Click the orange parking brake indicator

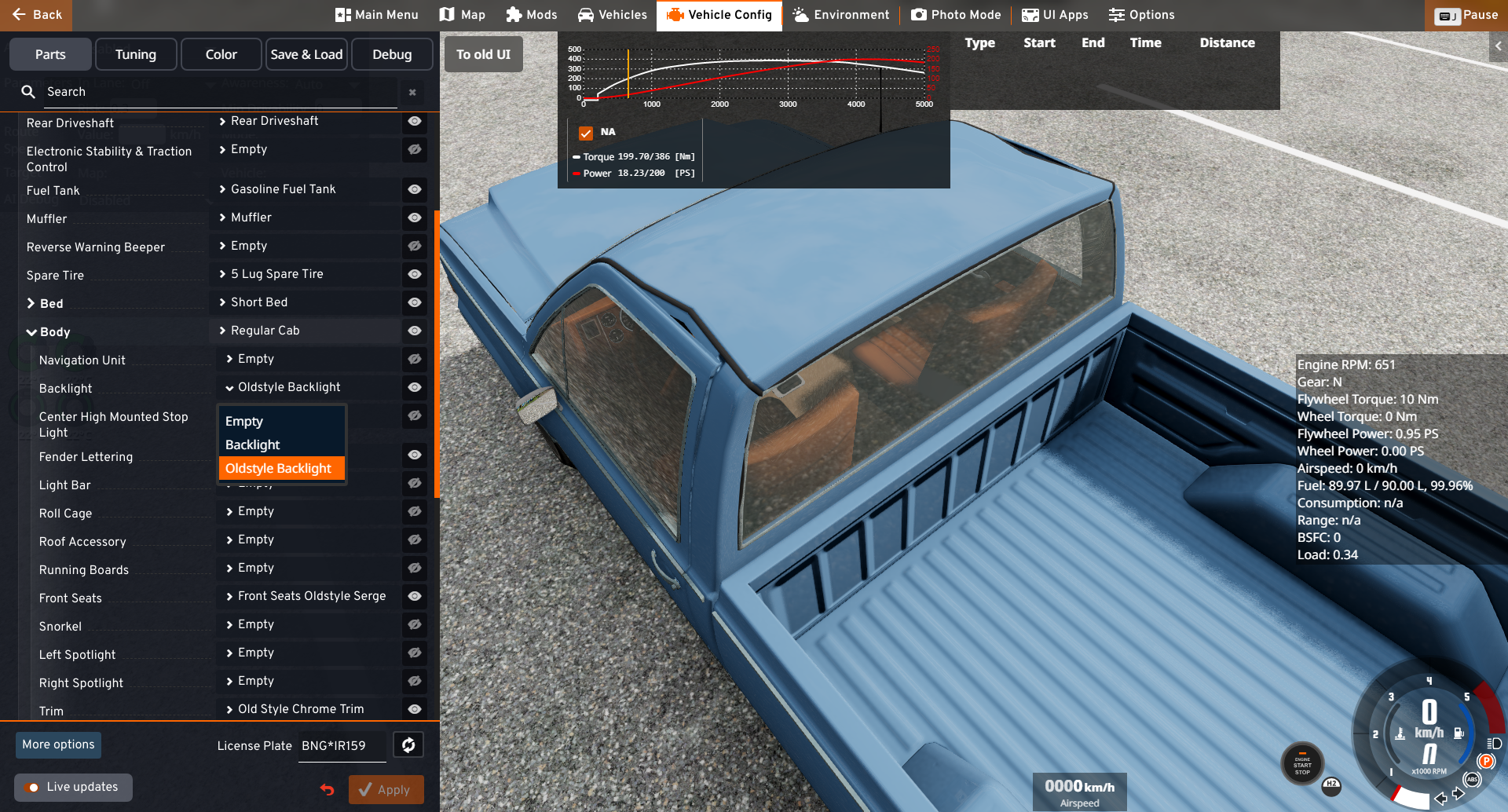tap(1485, 761)
